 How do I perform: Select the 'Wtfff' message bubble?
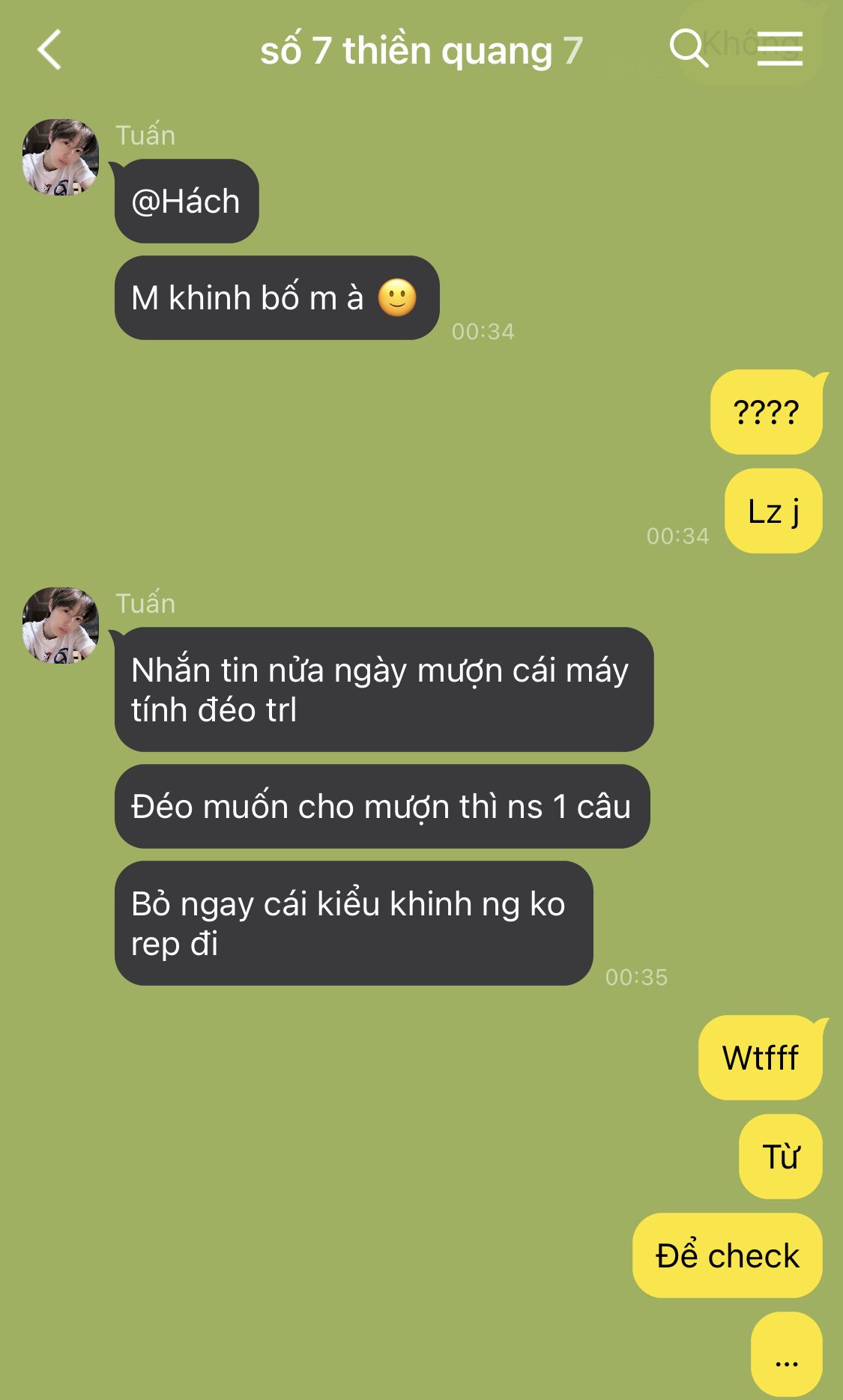(761, 1058)
